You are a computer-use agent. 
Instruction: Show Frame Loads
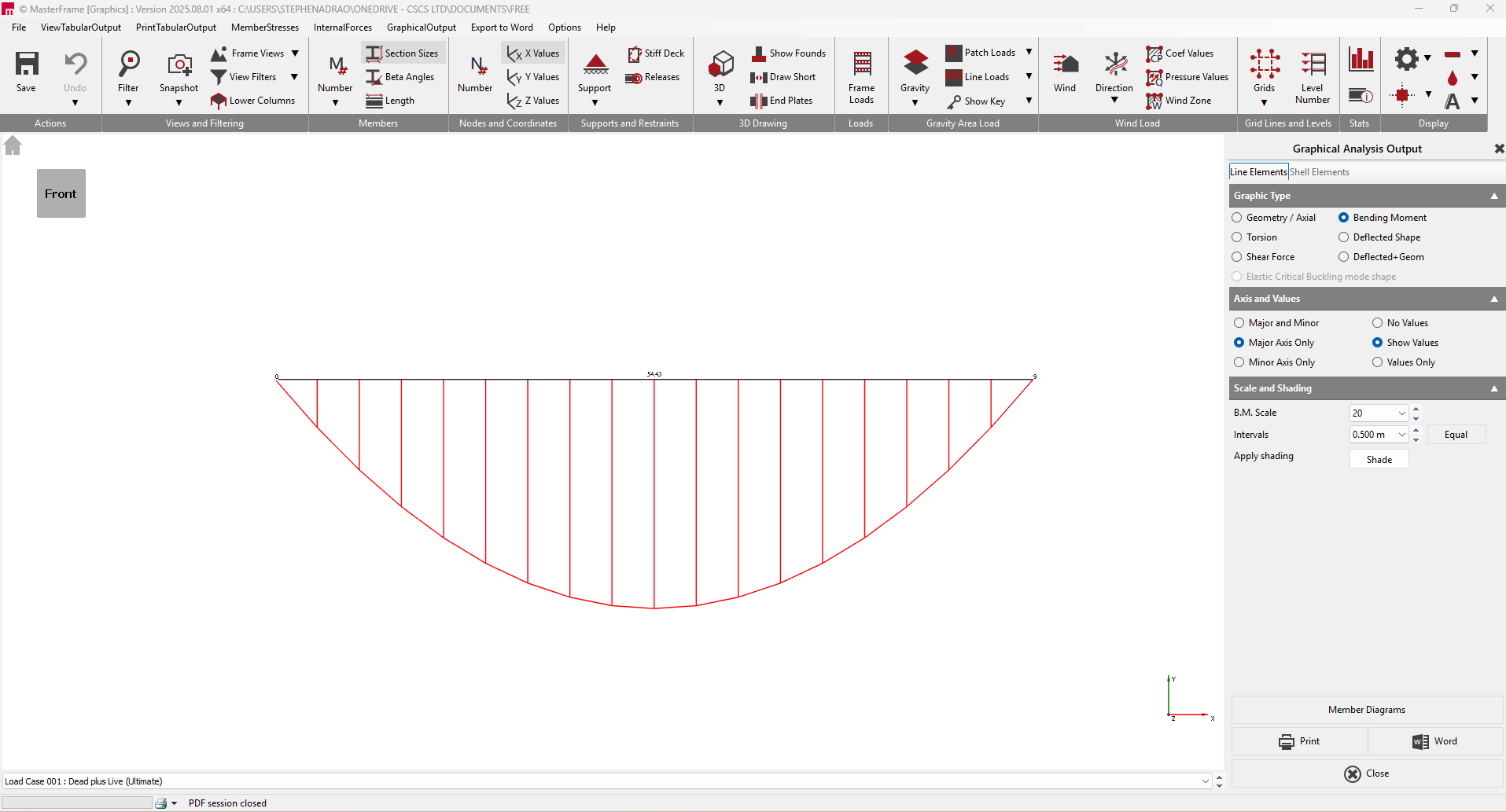coord(861,77)
